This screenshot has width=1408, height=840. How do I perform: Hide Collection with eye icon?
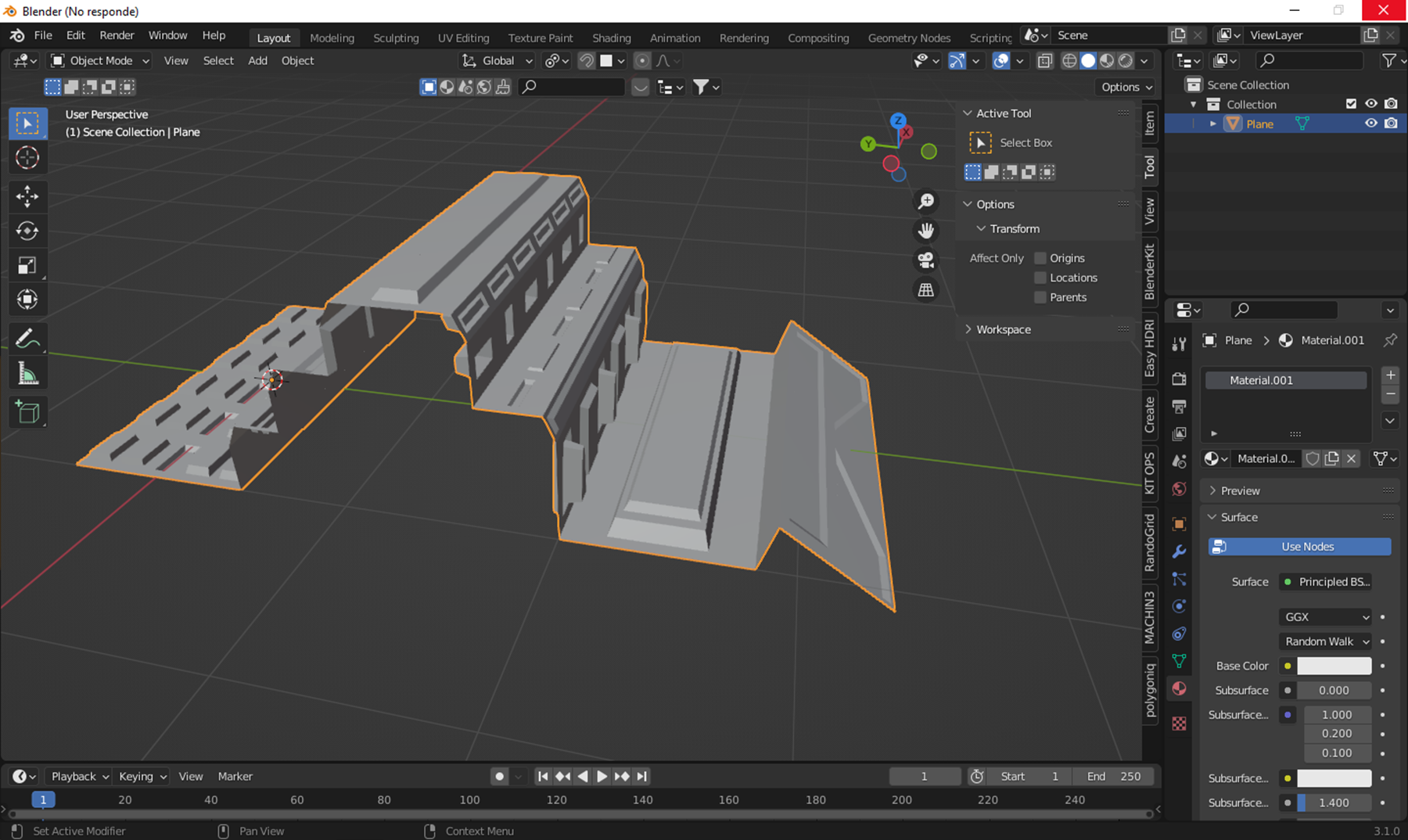click(1371, 104)
